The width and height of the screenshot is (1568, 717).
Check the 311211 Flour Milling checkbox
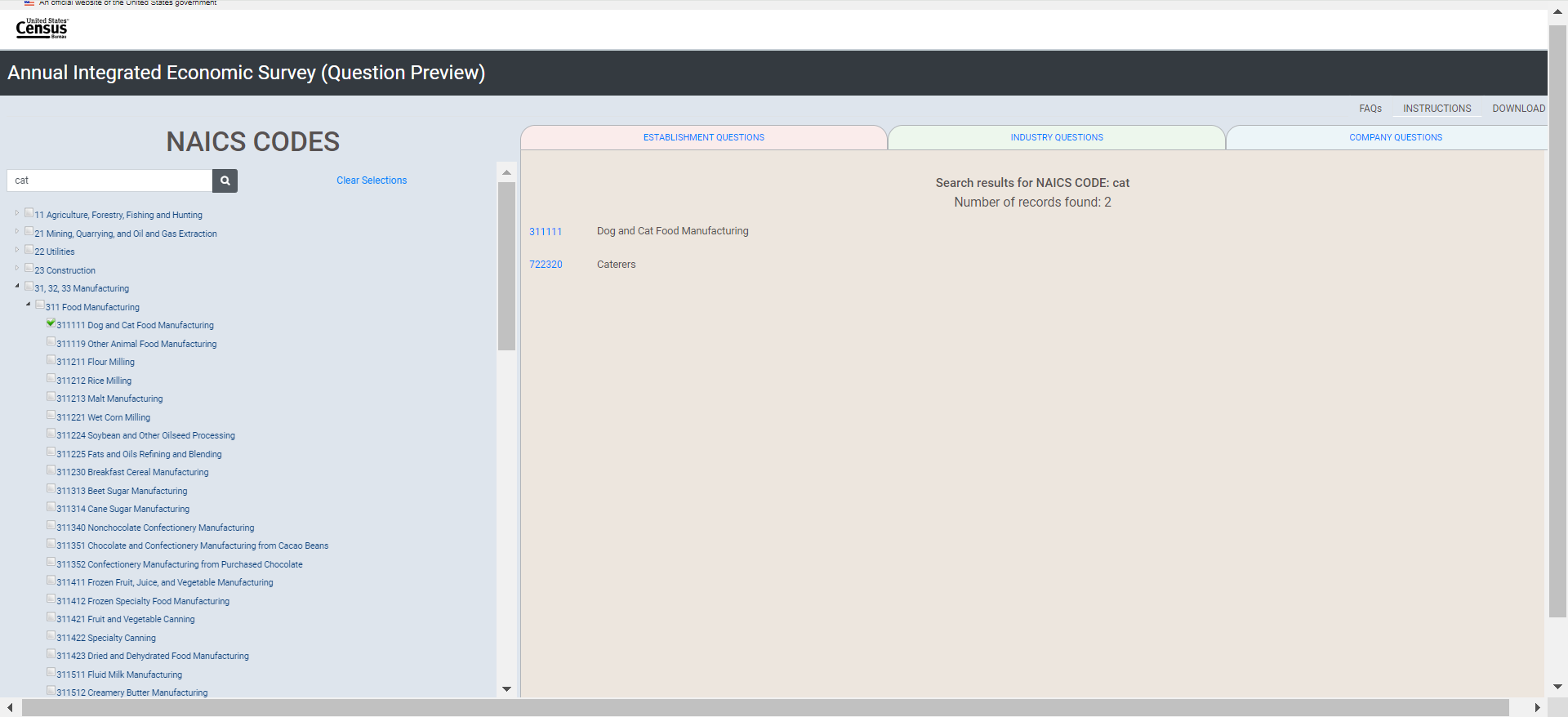click(51, 360)
